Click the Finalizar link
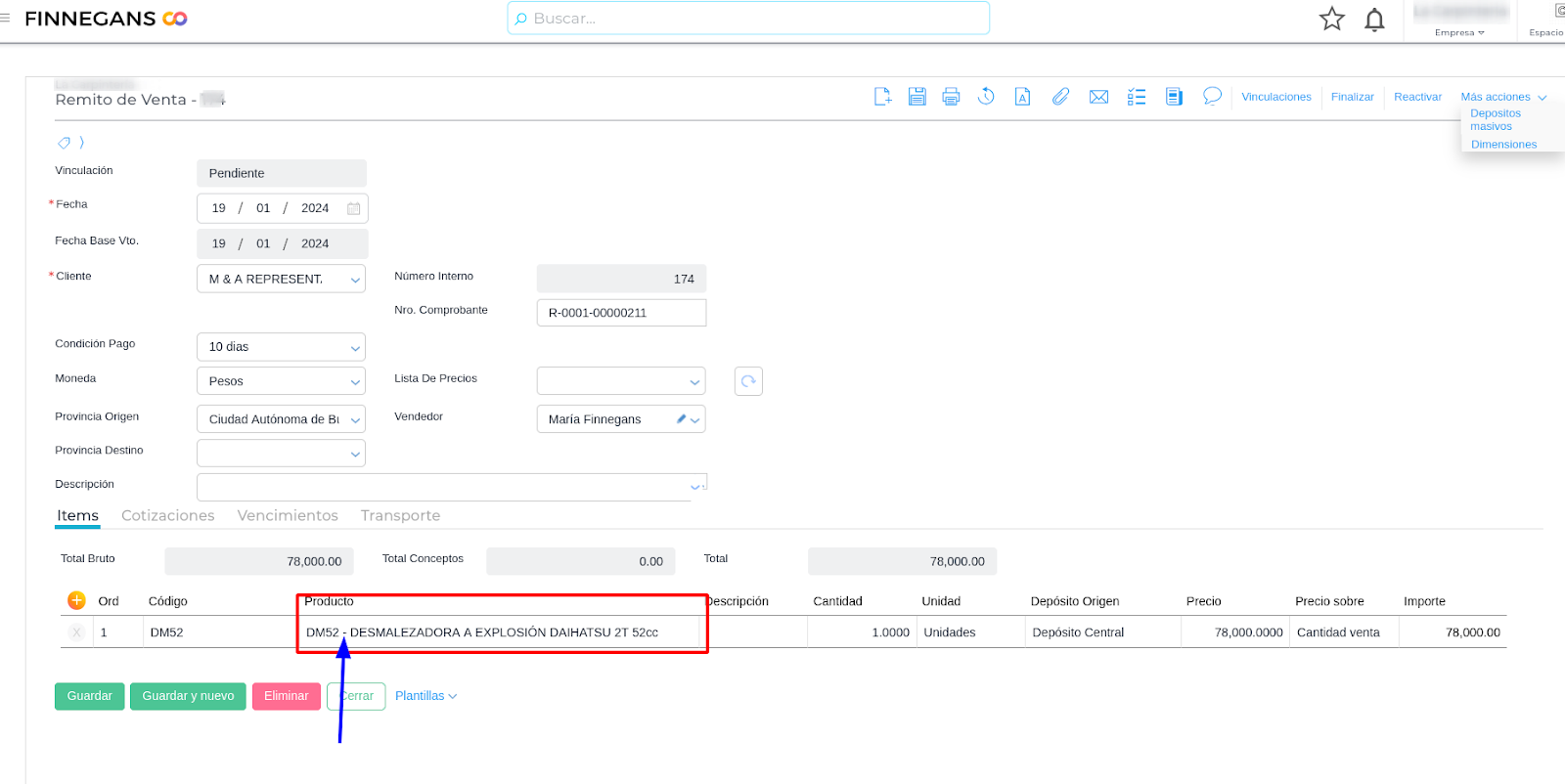Screen dimensions: 1565x784 (x=1352, y=97)
